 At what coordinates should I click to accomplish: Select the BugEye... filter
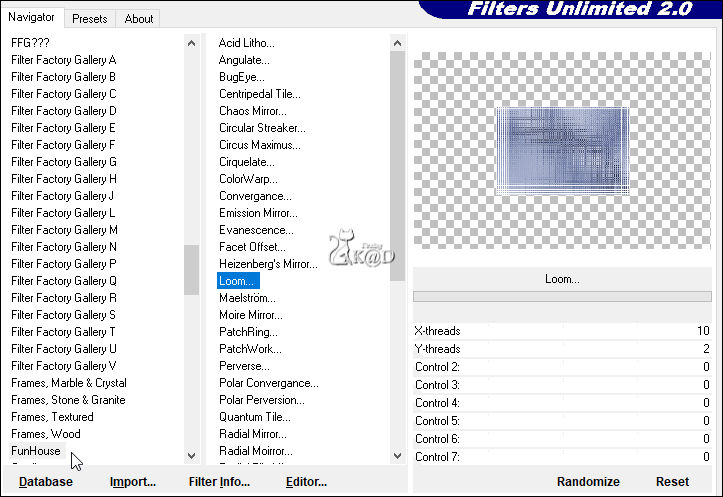tap(242, 77)
